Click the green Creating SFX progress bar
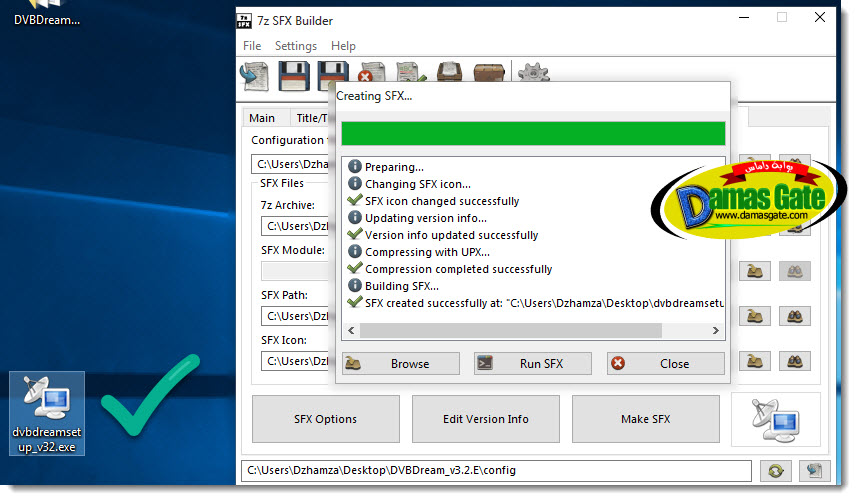 coord(533,134)
